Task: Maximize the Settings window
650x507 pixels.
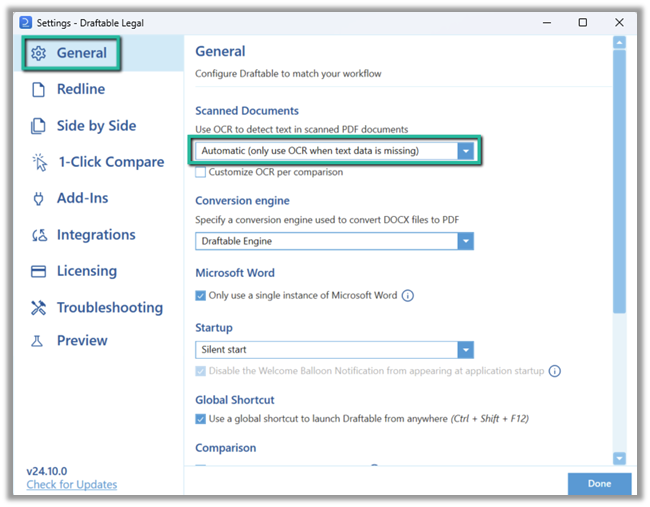Action: pyautogui.click(x=582, y=22)
